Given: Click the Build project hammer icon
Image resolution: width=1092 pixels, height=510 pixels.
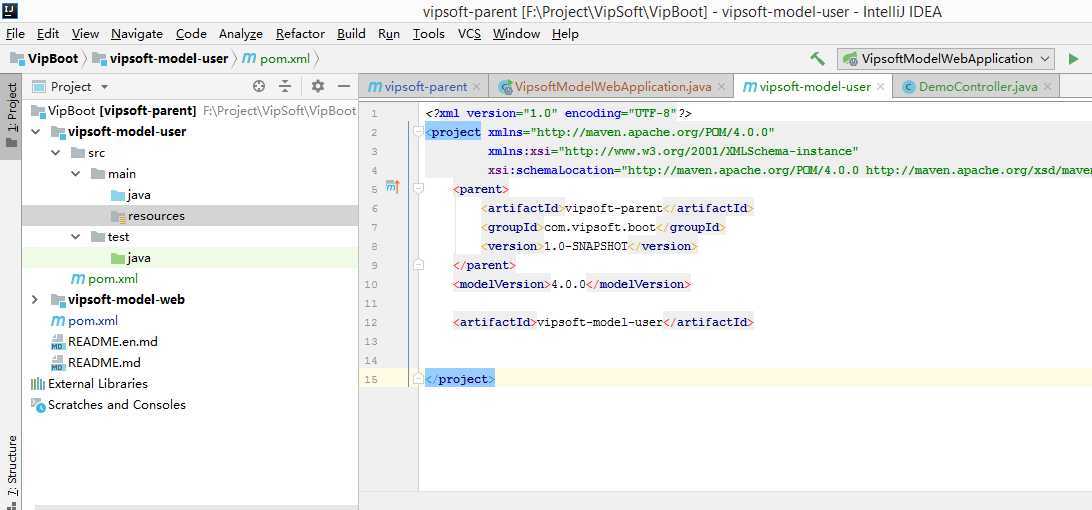Looking at the screenshot, I should 818,59.
